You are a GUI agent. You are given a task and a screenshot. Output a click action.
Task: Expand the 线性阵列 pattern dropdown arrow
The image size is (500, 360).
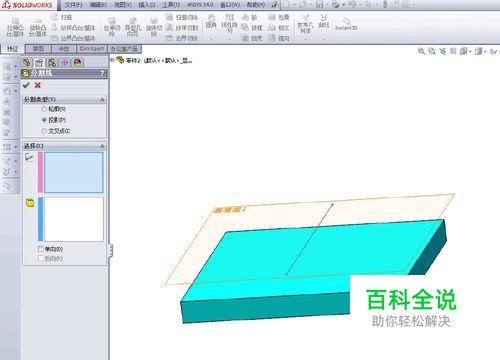coord(229,39)
